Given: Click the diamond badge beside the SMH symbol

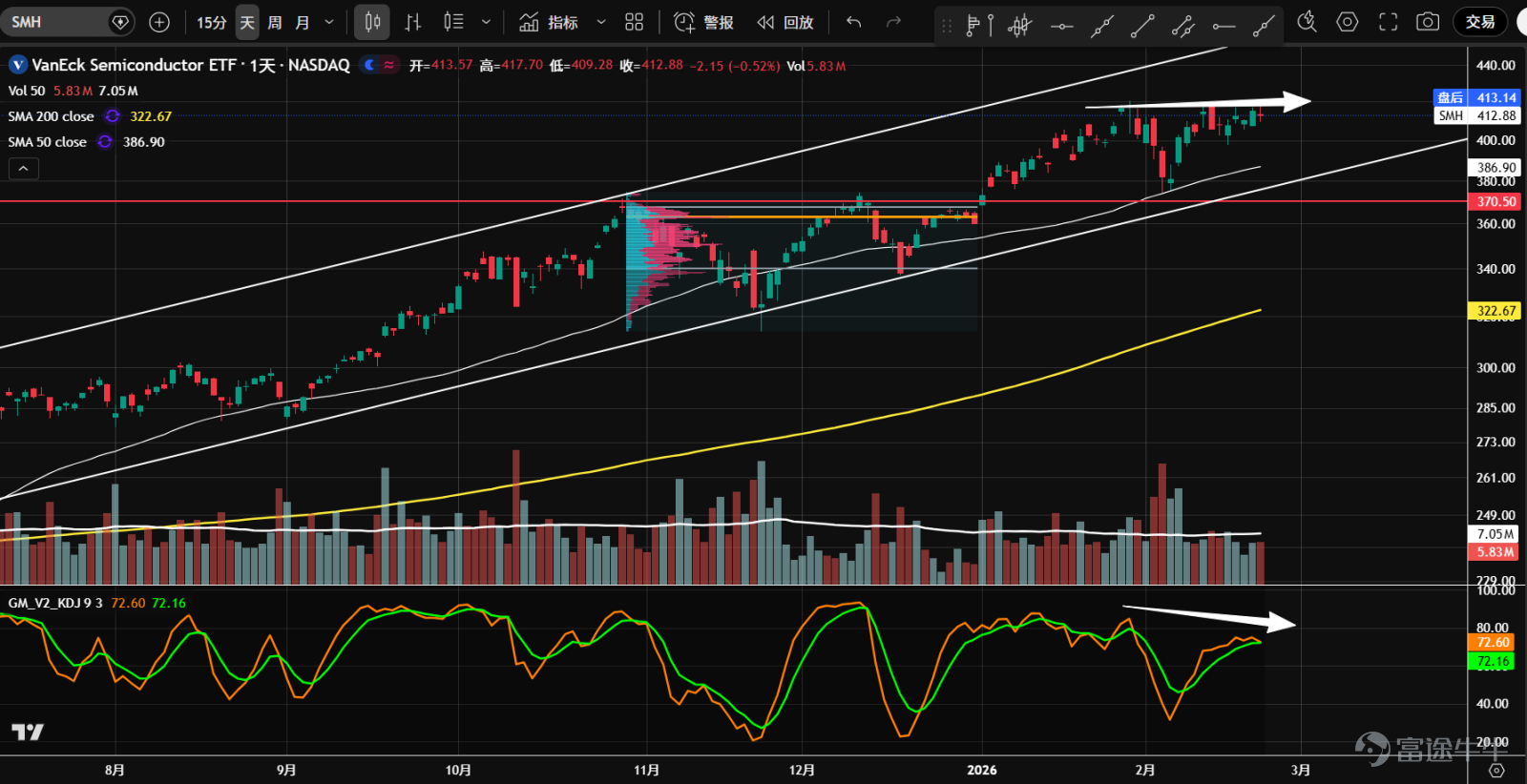Looking at the screenshot, I should pyautogui.click(x=120, y=22).
